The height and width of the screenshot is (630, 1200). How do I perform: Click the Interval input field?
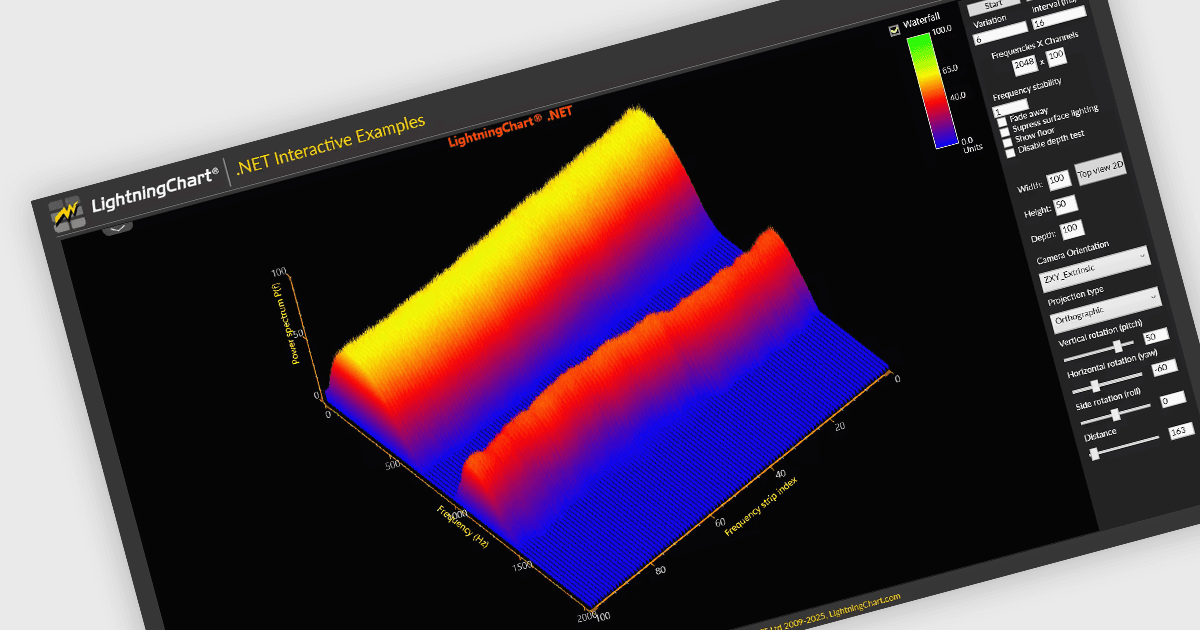pos(1059,17)
